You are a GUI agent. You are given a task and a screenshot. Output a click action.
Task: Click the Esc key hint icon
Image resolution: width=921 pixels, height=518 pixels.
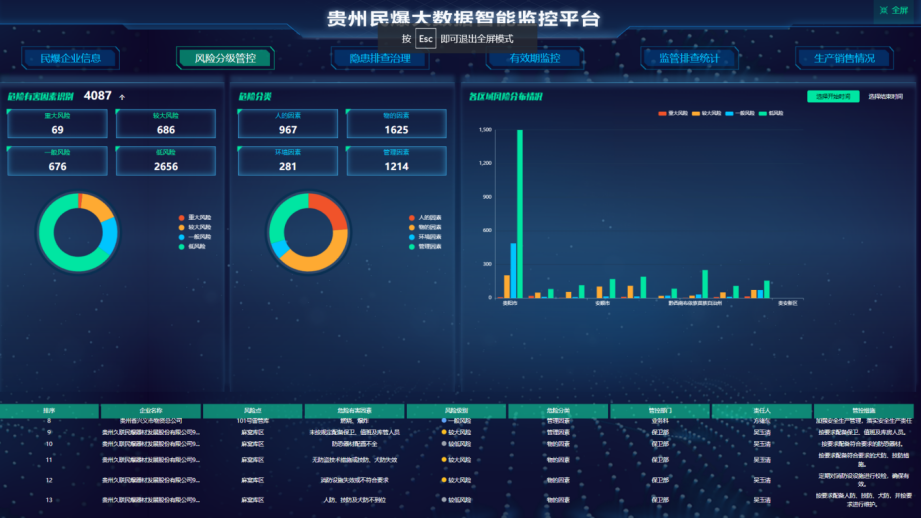426,39
